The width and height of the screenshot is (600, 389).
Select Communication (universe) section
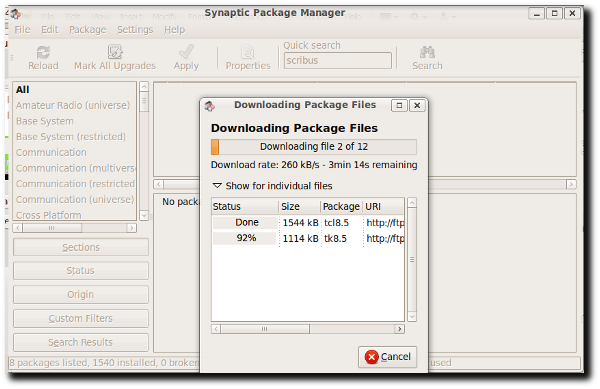pos(75,199)
